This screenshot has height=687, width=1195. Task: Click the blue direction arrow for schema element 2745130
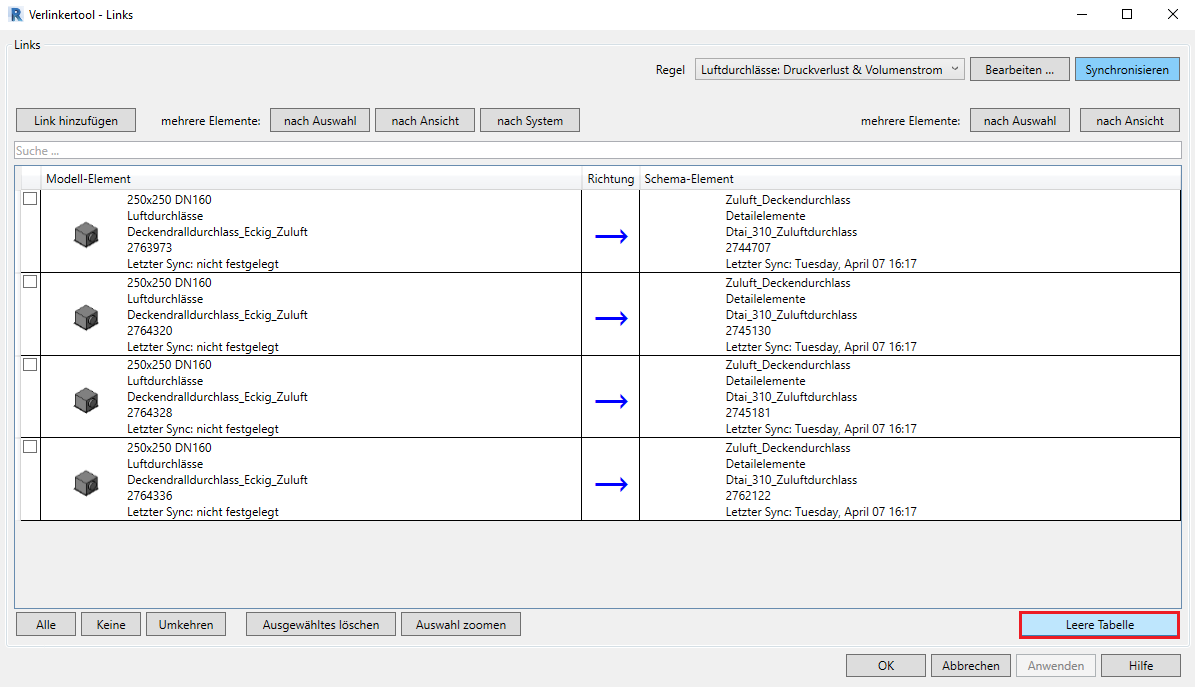click(611, 318)
